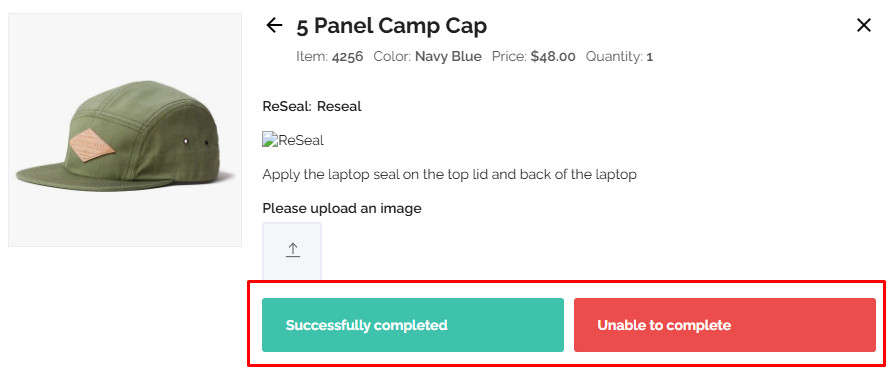Click the 'ReSeal: Reseal' heading

point(312,106)
